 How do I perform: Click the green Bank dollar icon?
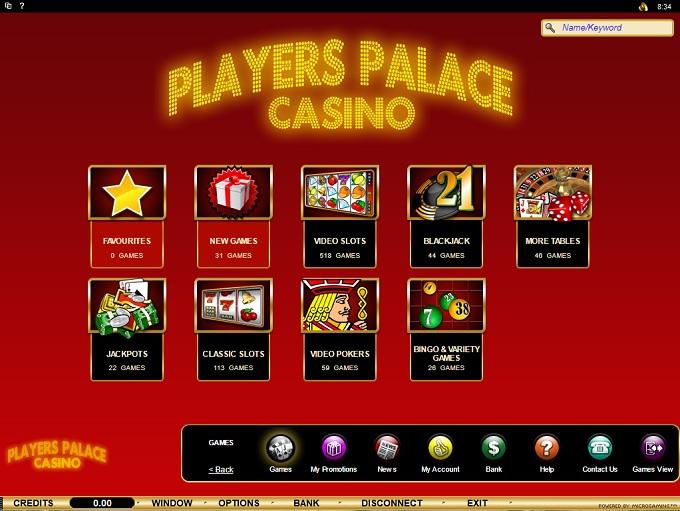[x=494, y=448]
